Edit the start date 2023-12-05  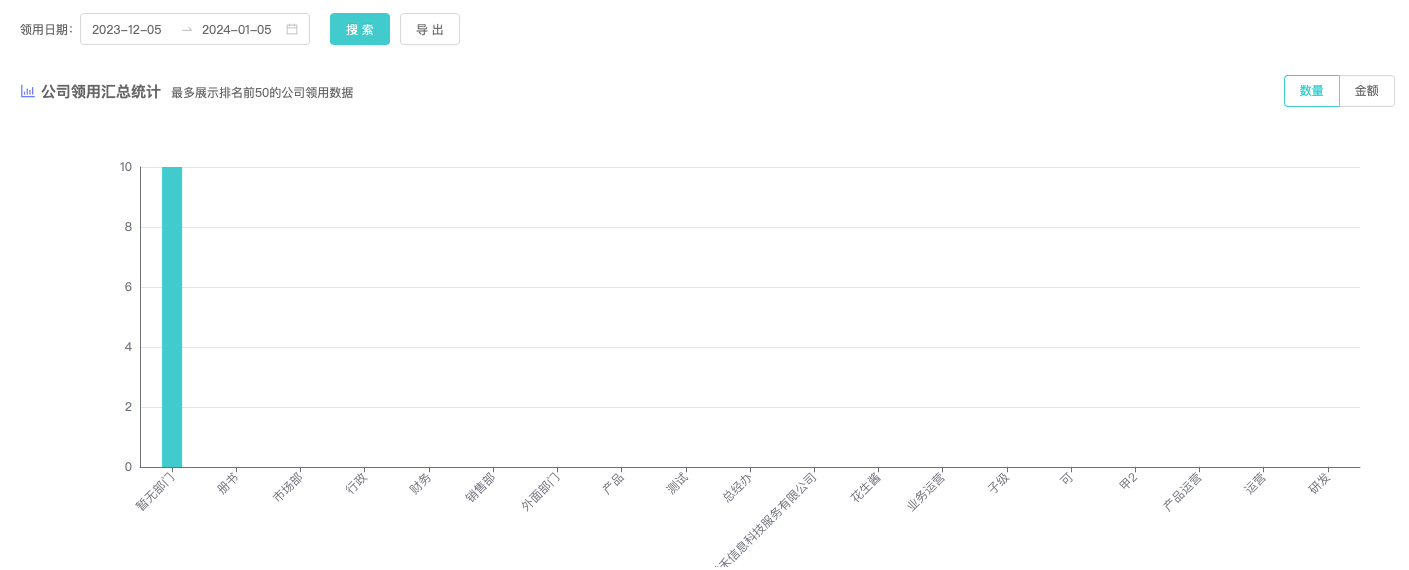coord(127,30)
